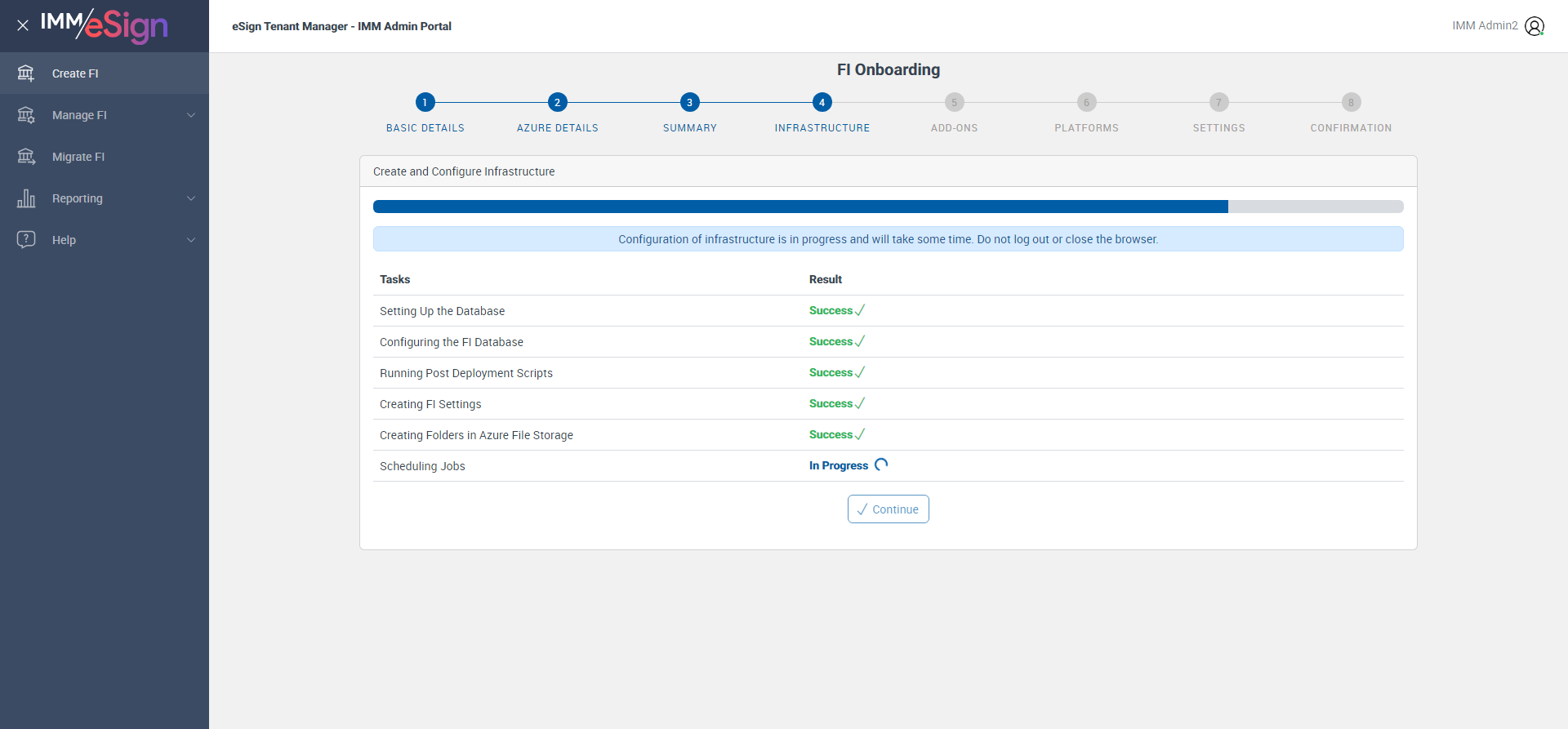The height and width of the screenshot is (729, 1568).
Task: Click the Migrate FI arrow-bank icon
Action: pos(26,157)
